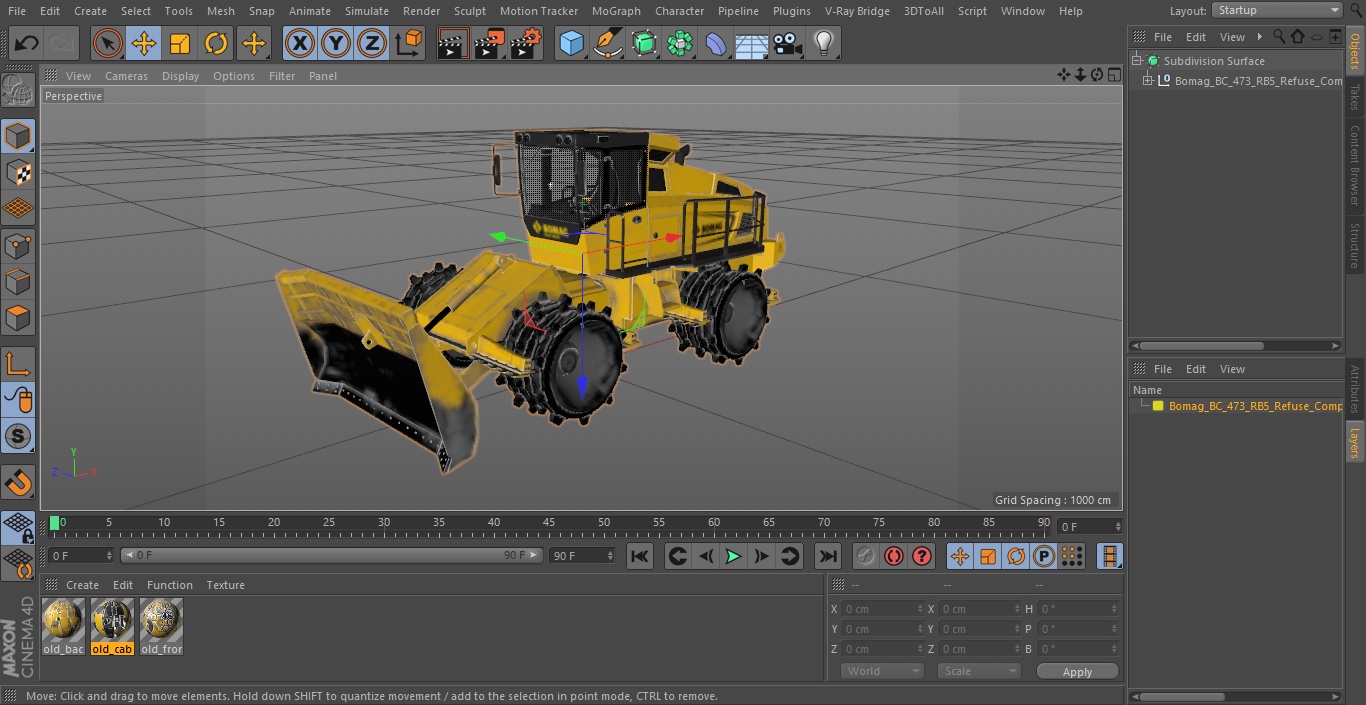
Task: Toggle snapping magnet icon
Action: tap(18, 484)
